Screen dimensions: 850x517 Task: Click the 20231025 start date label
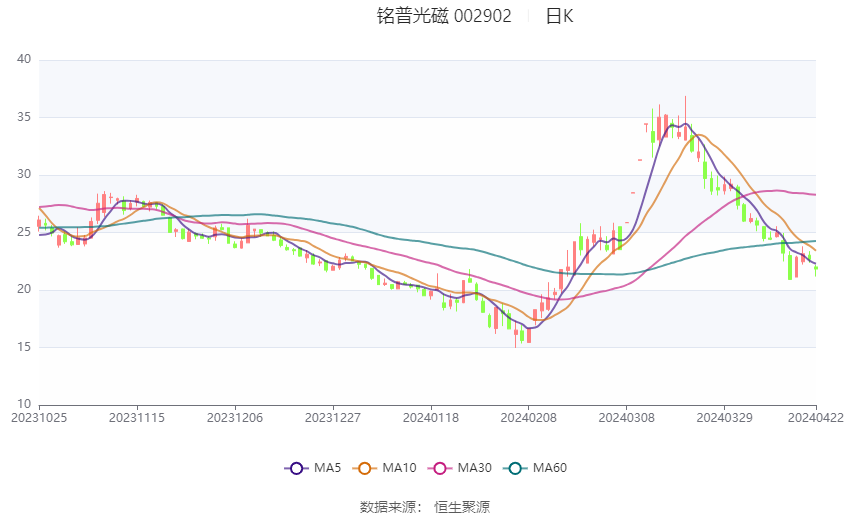click(x=39, y=418)
